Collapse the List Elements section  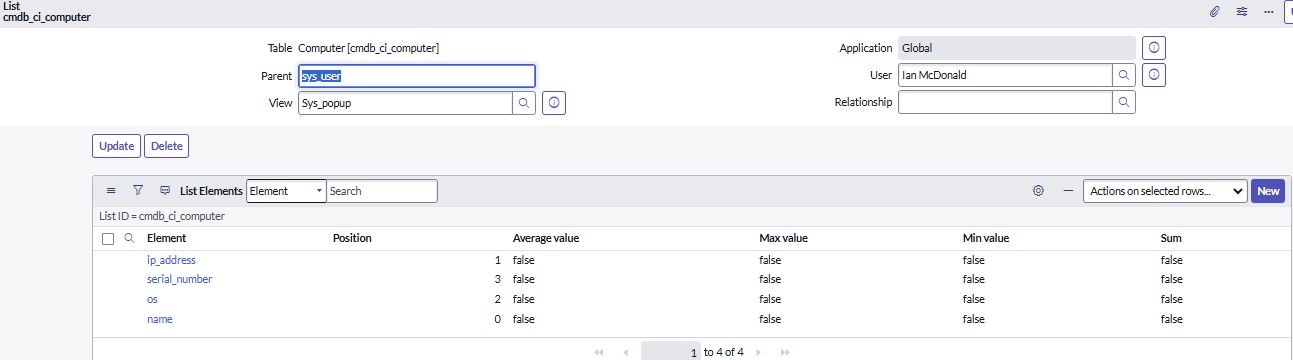(x=1067, y=191)
